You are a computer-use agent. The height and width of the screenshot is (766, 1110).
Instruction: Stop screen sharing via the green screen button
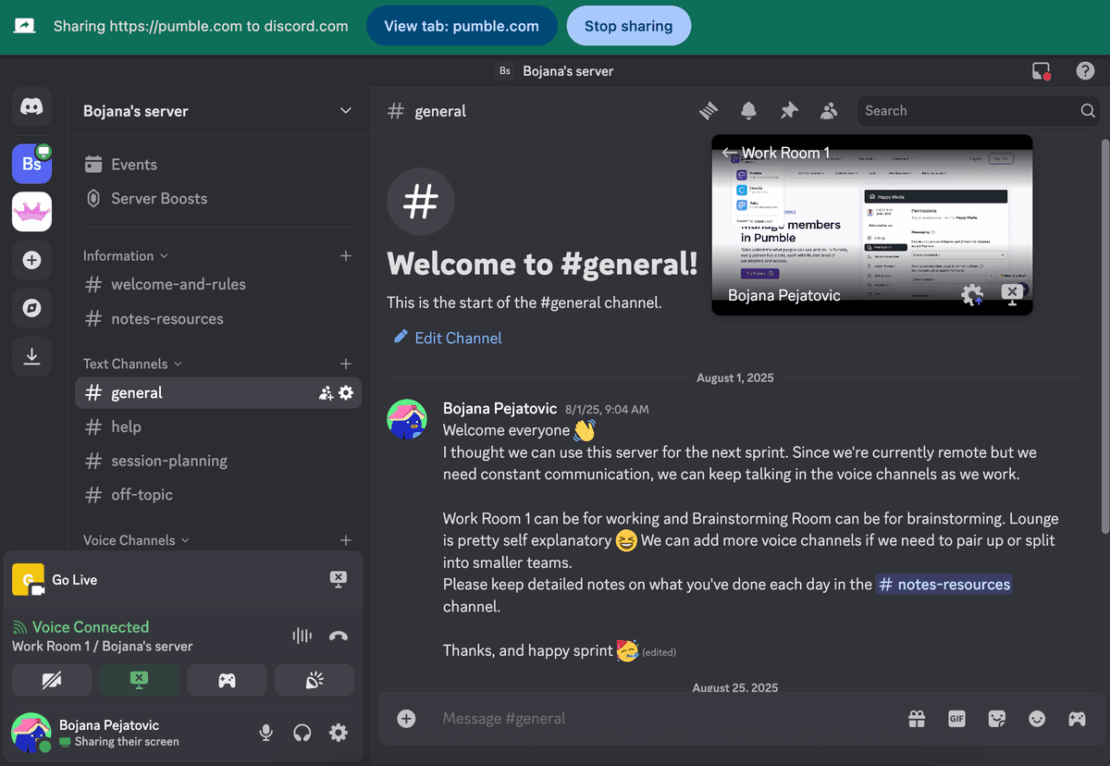pos(139,680)
